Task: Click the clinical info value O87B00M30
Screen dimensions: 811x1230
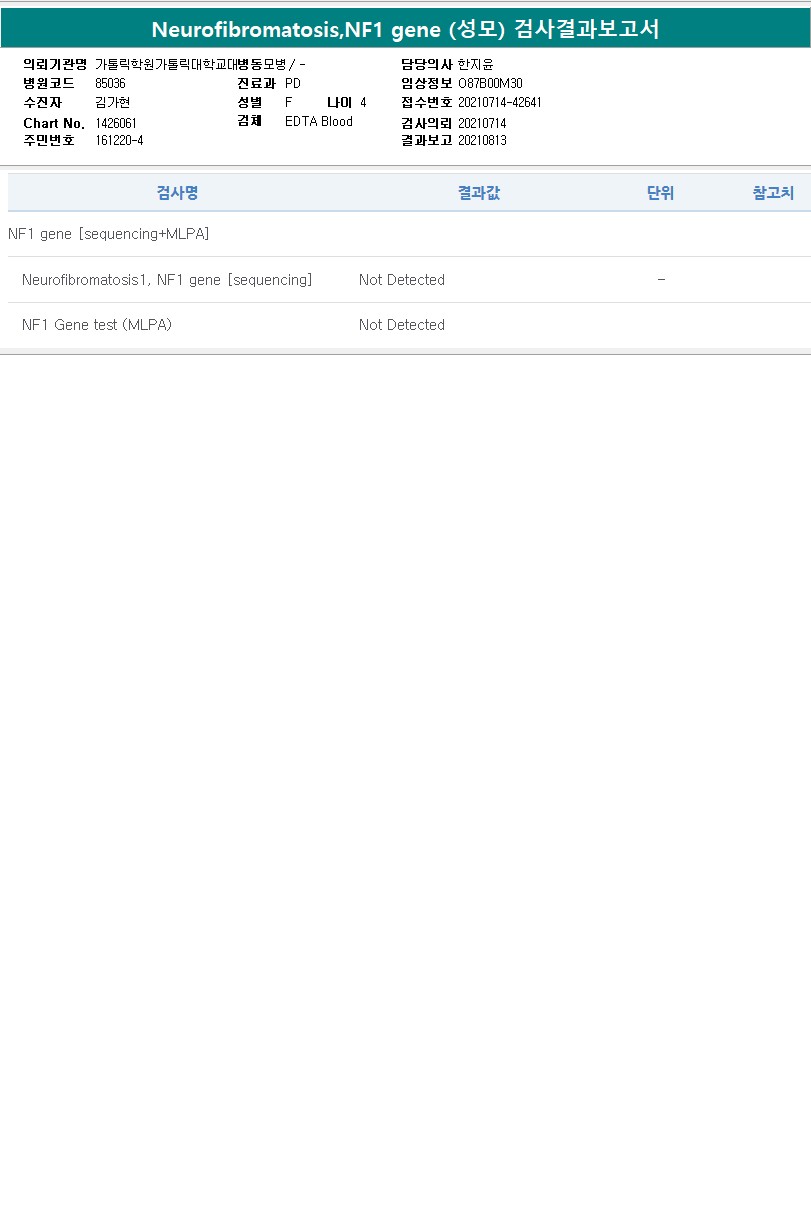Action: 490,84
